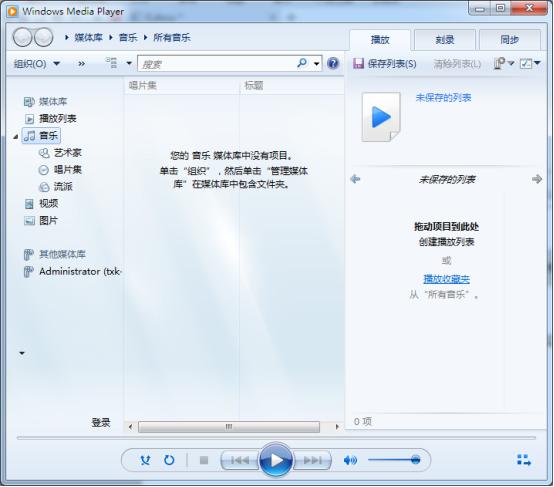Open the 组织(O) dropdown menu
The width and height of the screenshot is (554, 487).
point(37,64)
